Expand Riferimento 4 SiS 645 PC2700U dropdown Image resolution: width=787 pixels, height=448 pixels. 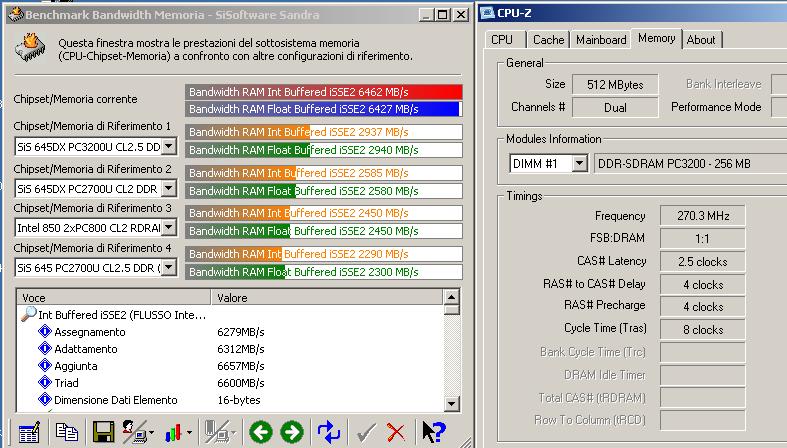169,267
